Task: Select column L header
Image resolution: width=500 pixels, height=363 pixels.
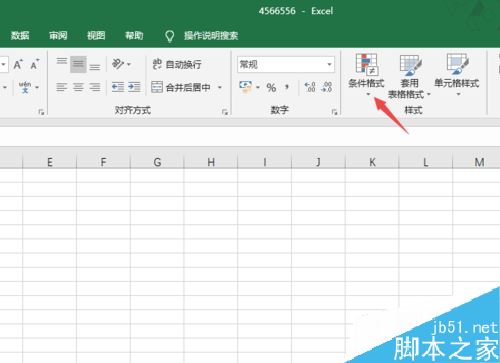Action: click(426, 162)
